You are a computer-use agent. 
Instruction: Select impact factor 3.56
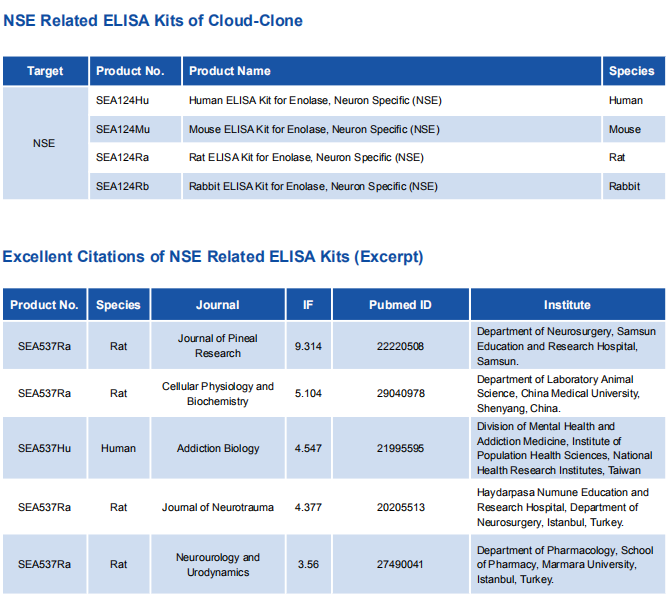[x=308, y=564]
